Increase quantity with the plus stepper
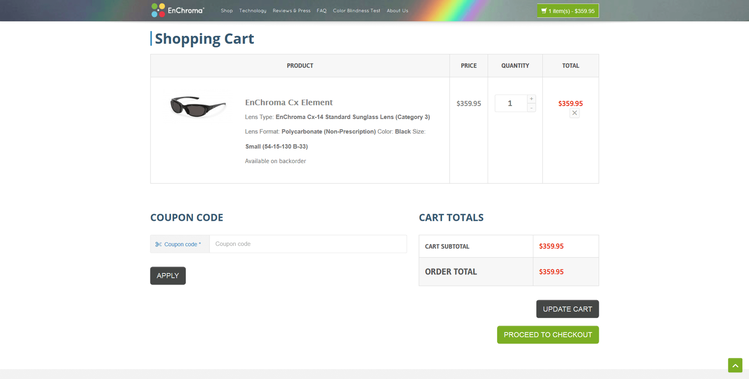Screen dimensions: 749x379 531,99
